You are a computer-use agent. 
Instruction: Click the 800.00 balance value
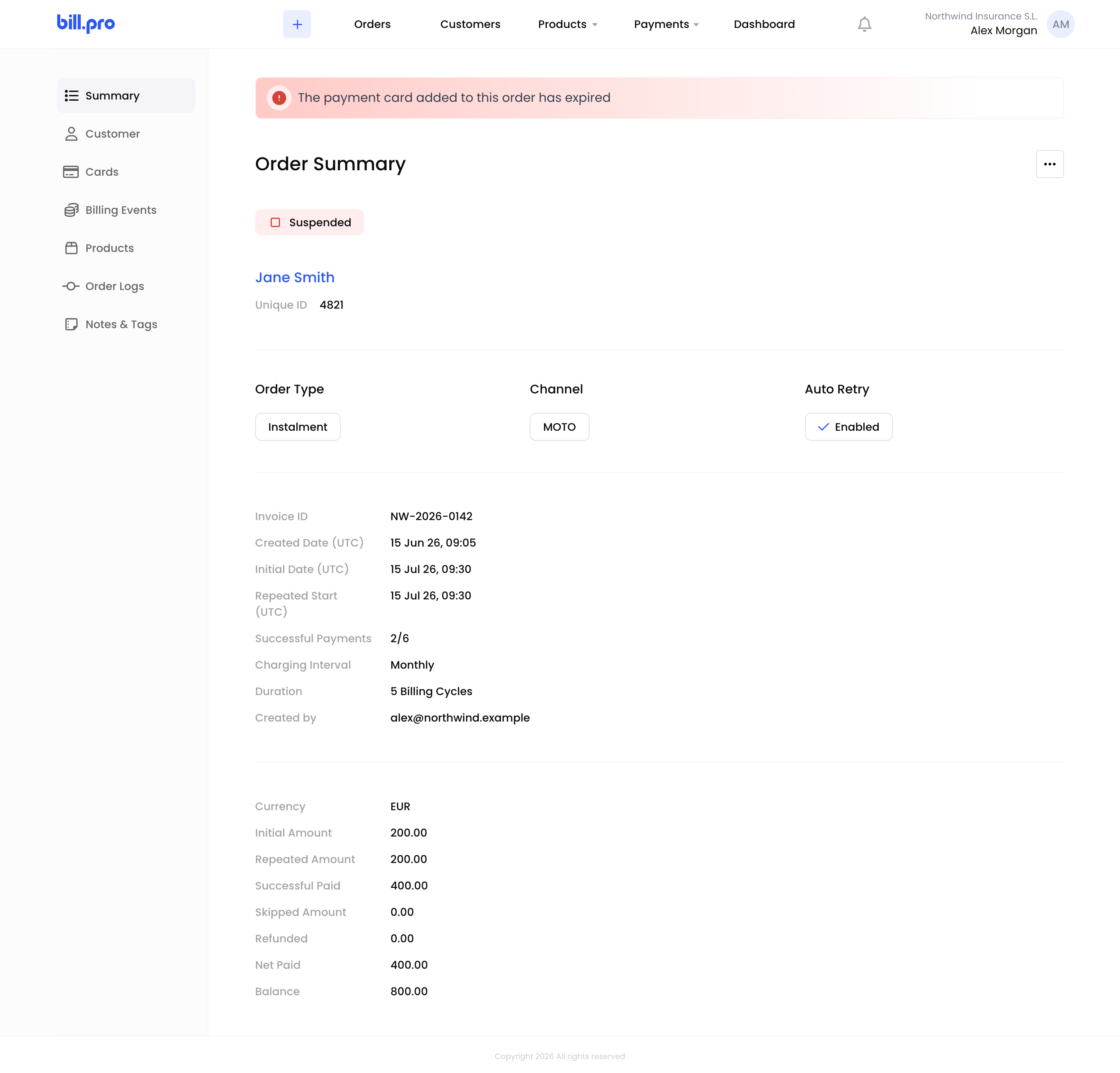point(409,991)
